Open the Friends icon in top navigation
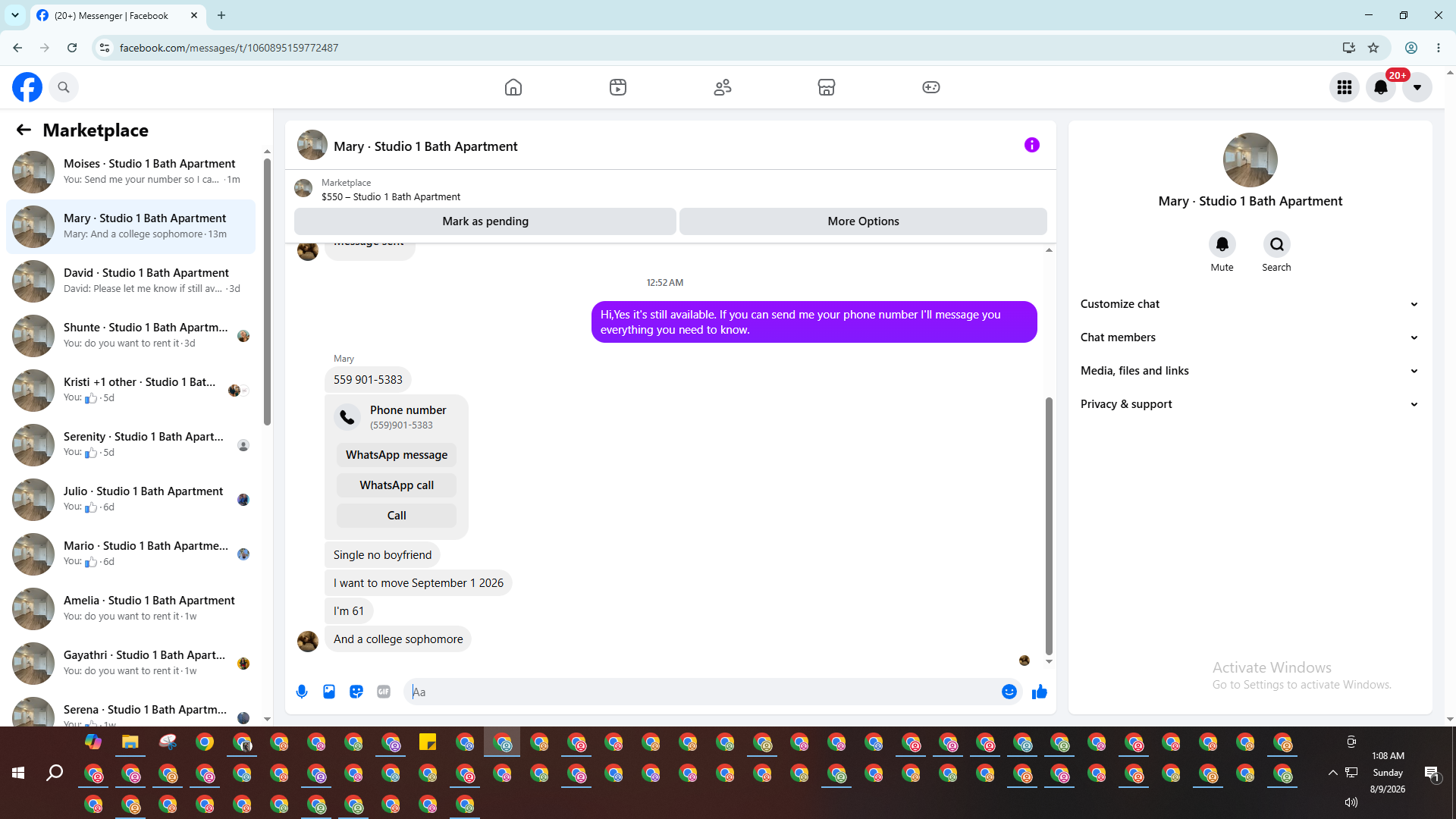 coord(723,87)
